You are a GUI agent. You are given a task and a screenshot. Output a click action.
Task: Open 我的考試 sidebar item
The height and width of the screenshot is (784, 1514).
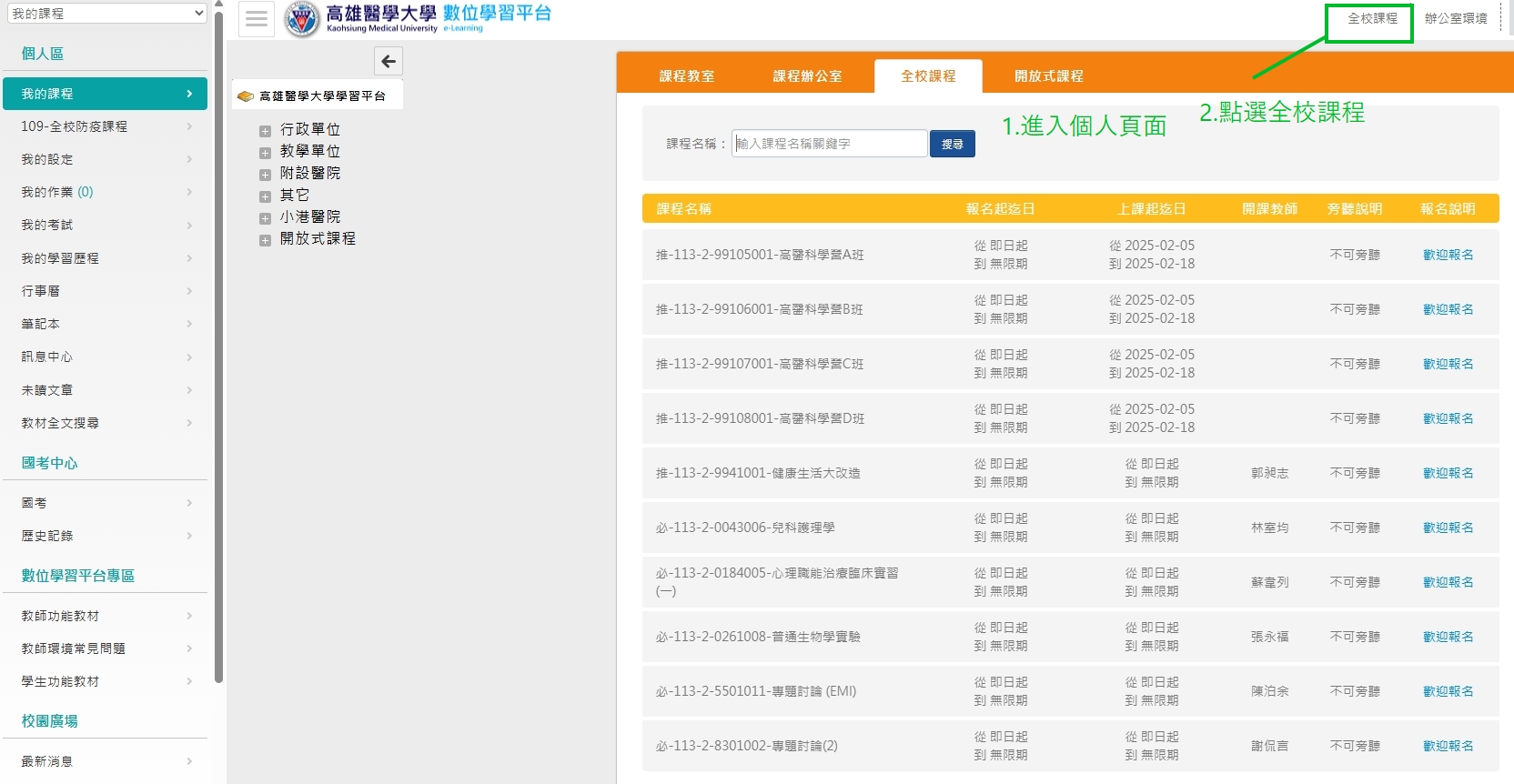(106, 225)
